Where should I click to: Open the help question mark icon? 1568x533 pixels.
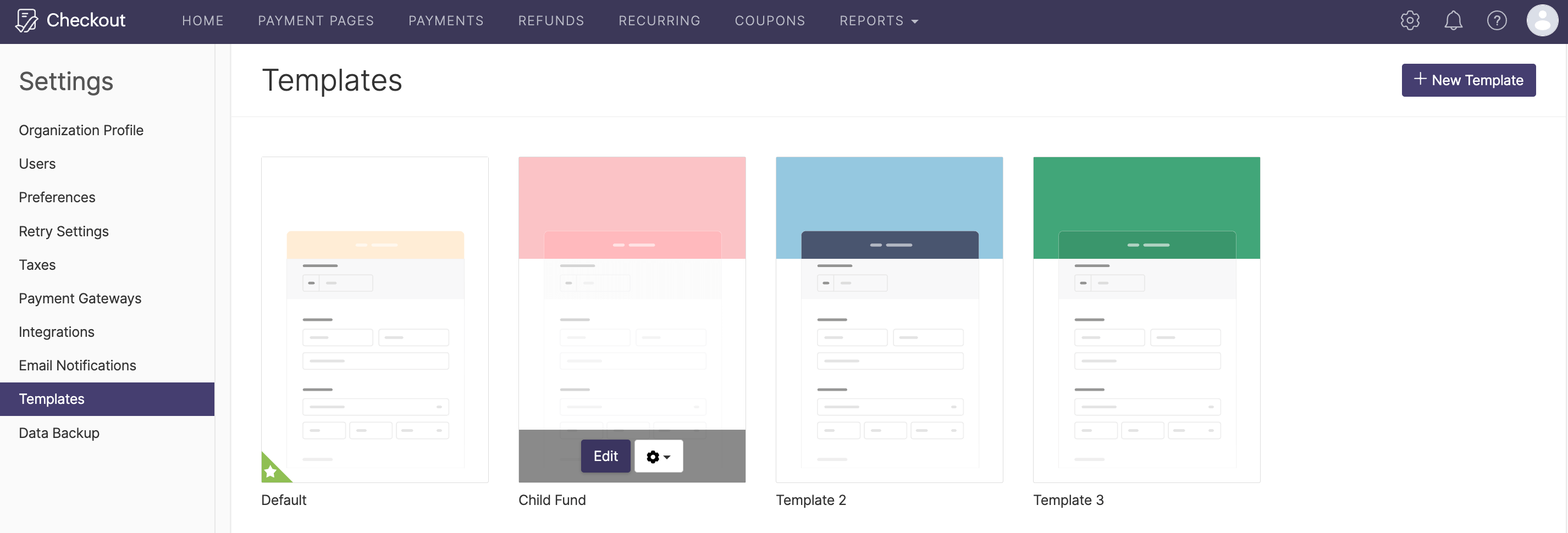tap(1497, 20)
